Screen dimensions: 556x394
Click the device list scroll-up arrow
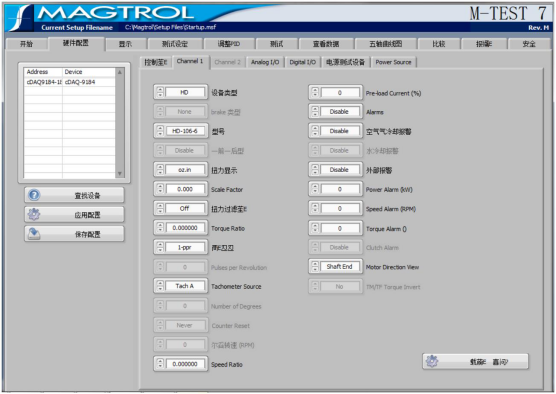coord(120,72)
